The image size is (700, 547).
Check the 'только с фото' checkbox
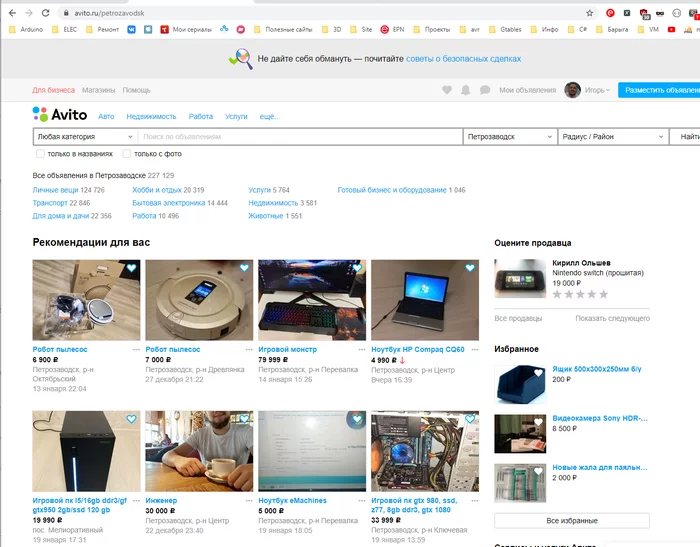127,154
